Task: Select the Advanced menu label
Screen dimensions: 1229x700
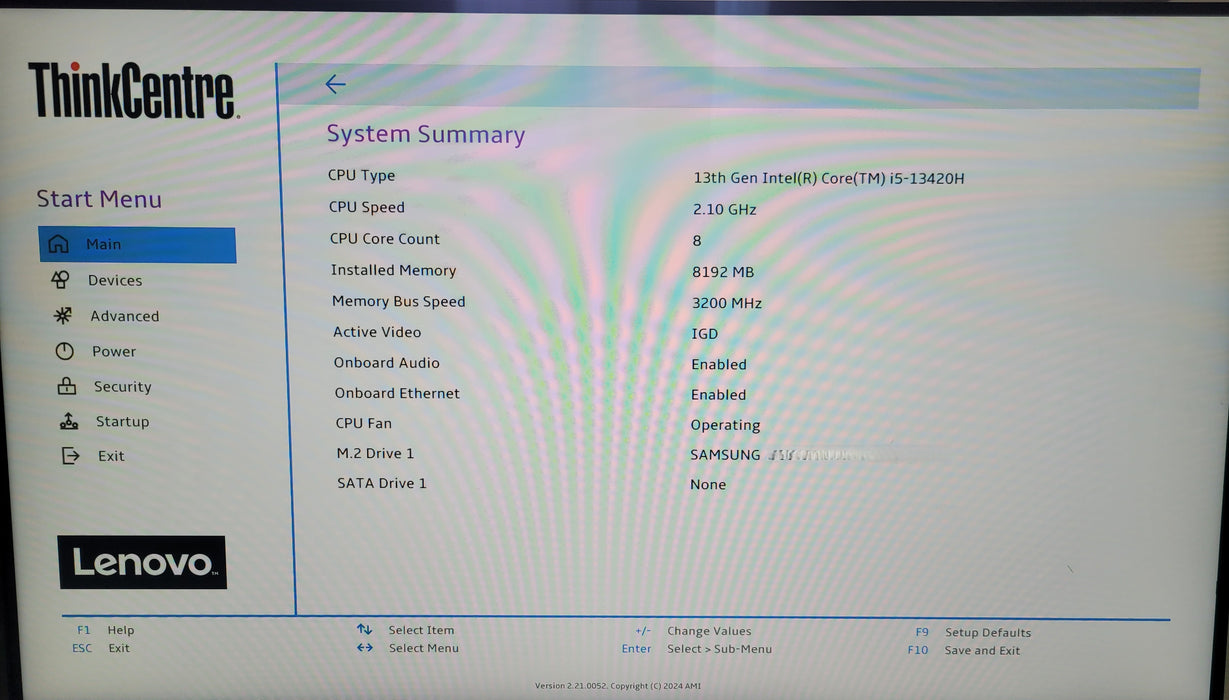Action: pyautogui.click(x=125, y=316)
